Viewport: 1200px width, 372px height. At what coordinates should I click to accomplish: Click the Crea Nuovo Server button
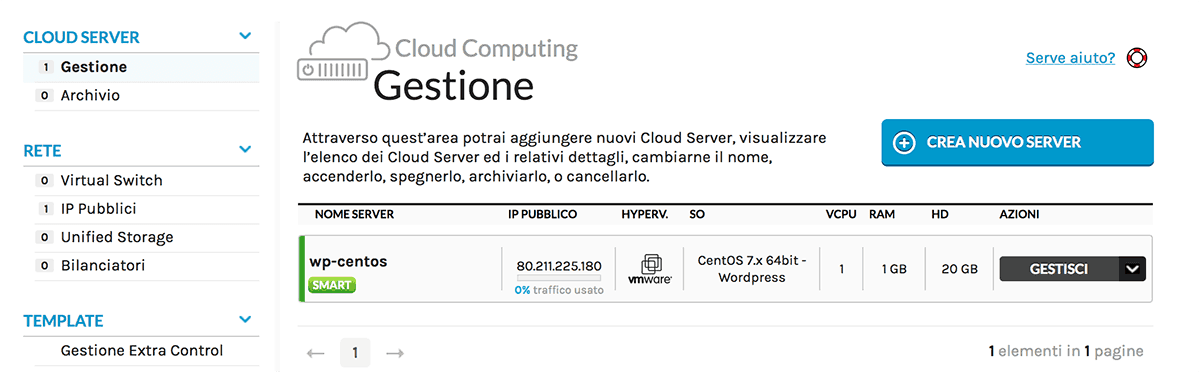(x=1017, y=142)
